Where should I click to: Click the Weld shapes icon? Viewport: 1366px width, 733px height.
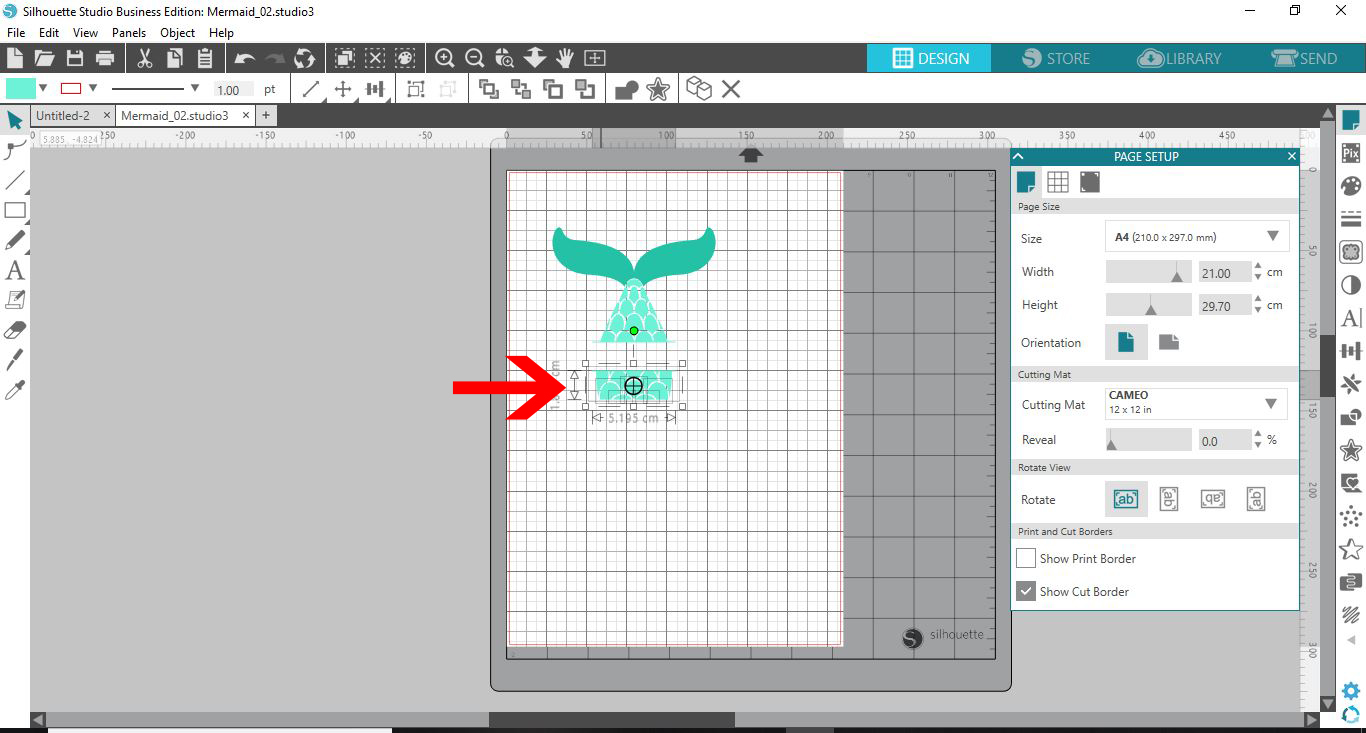(627, 90)
